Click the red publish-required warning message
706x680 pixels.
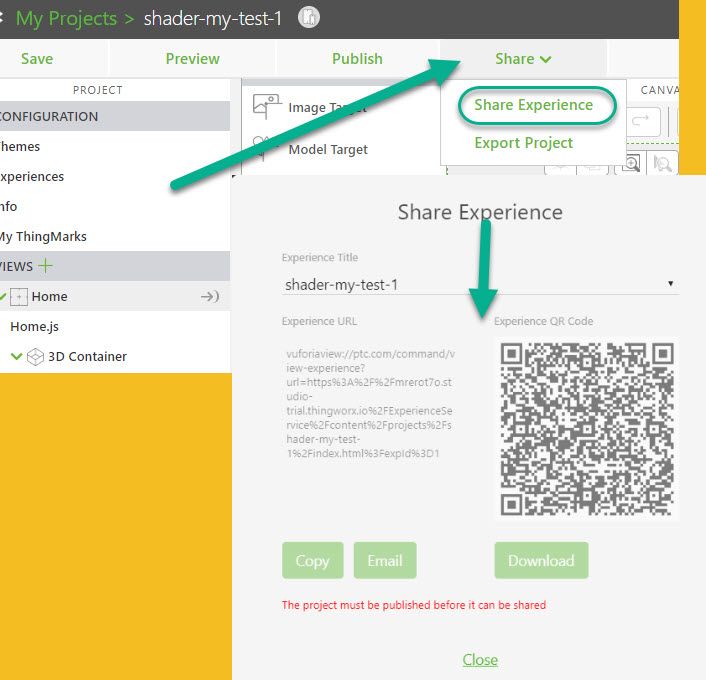click(x=414, y=605)
